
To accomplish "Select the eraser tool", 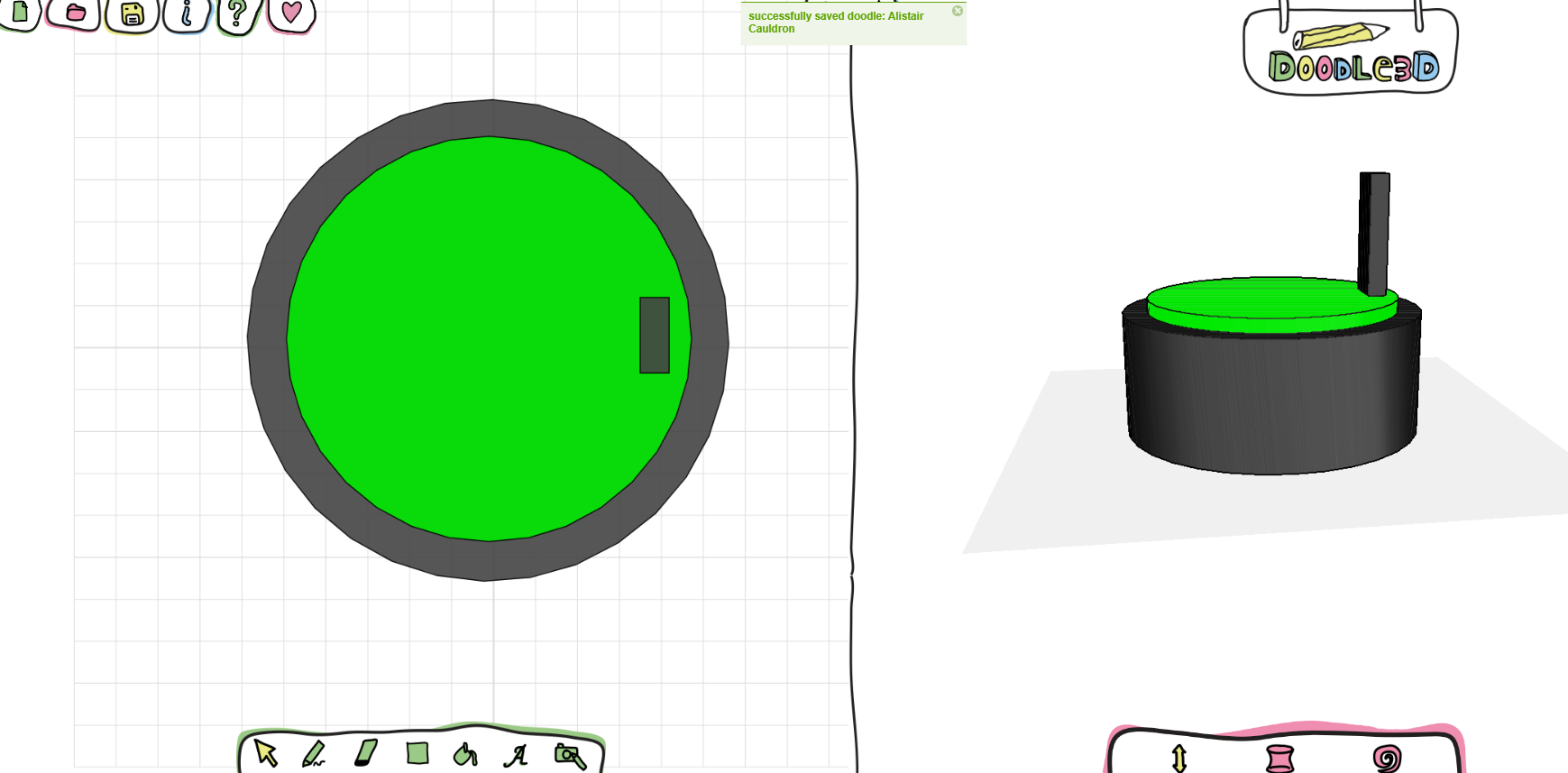I will [x=366, y=753].
